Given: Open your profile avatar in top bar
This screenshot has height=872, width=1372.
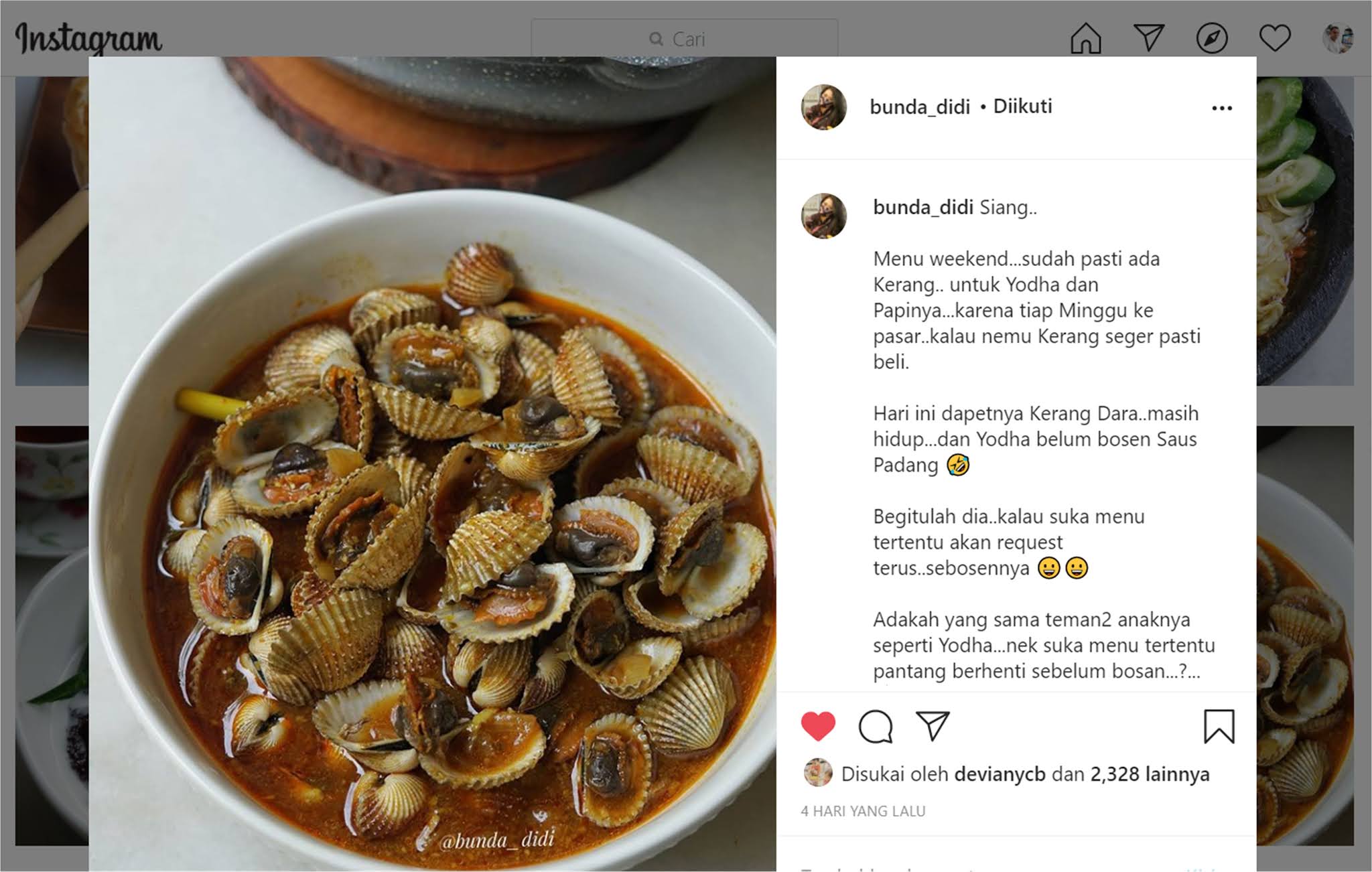Looking at the screenshot, I should coord(1338,38).
